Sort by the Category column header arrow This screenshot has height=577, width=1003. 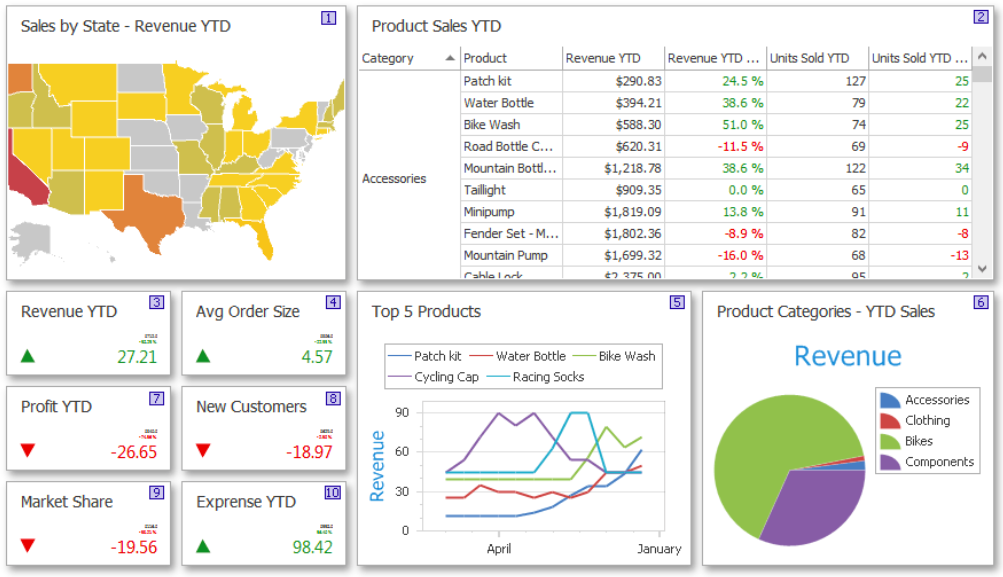coord(450,58)
